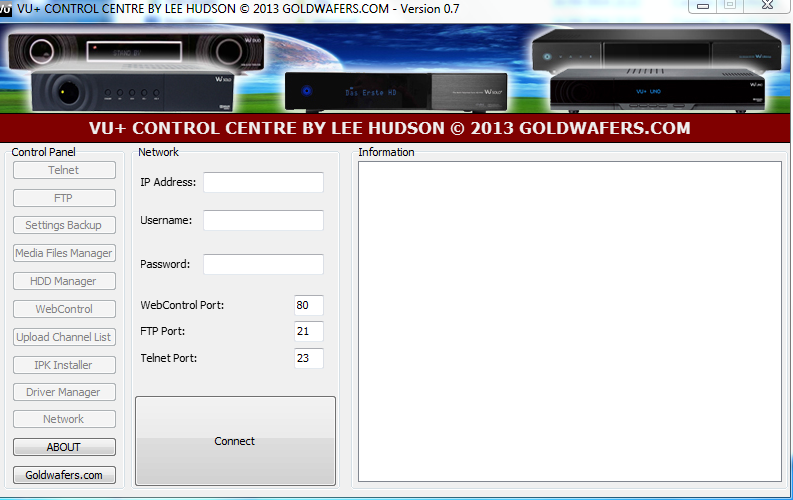793x500 pixels.
Task: Click the 'Control Panel' group title
Action: pos(43,152)
